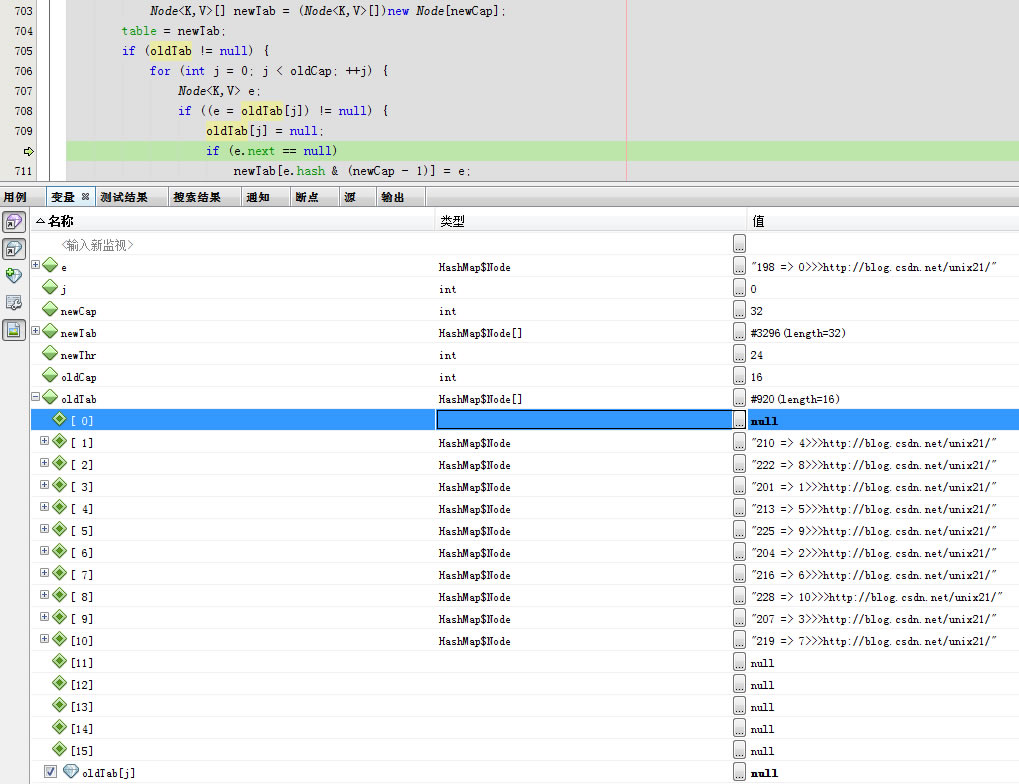Switch to the 断点 tab
Screen dimensions: 1019x784
(307, 197)
